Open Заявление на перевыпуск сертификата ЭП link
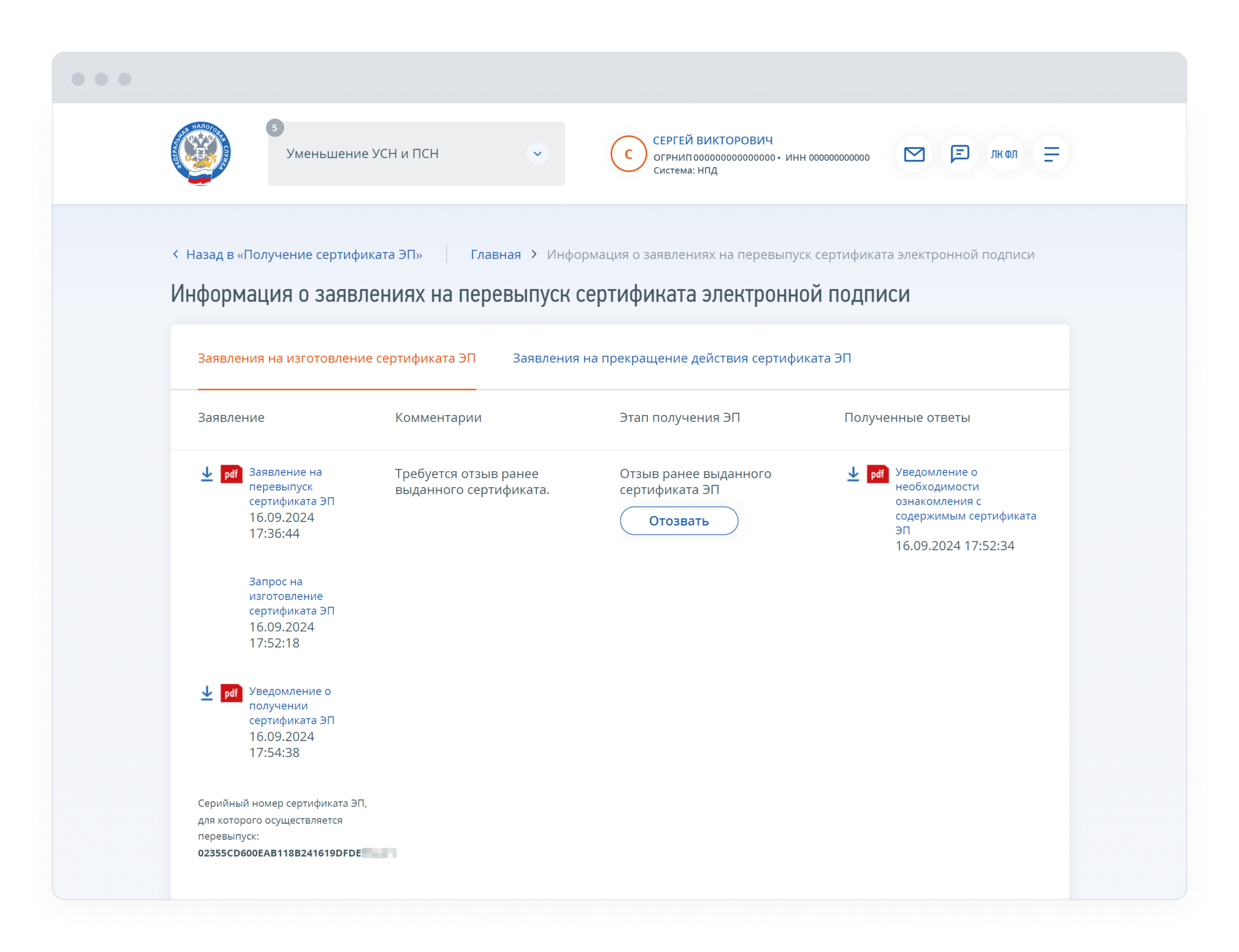The image size is (1239, 952). pyautogui.click(x=291, y=486)
